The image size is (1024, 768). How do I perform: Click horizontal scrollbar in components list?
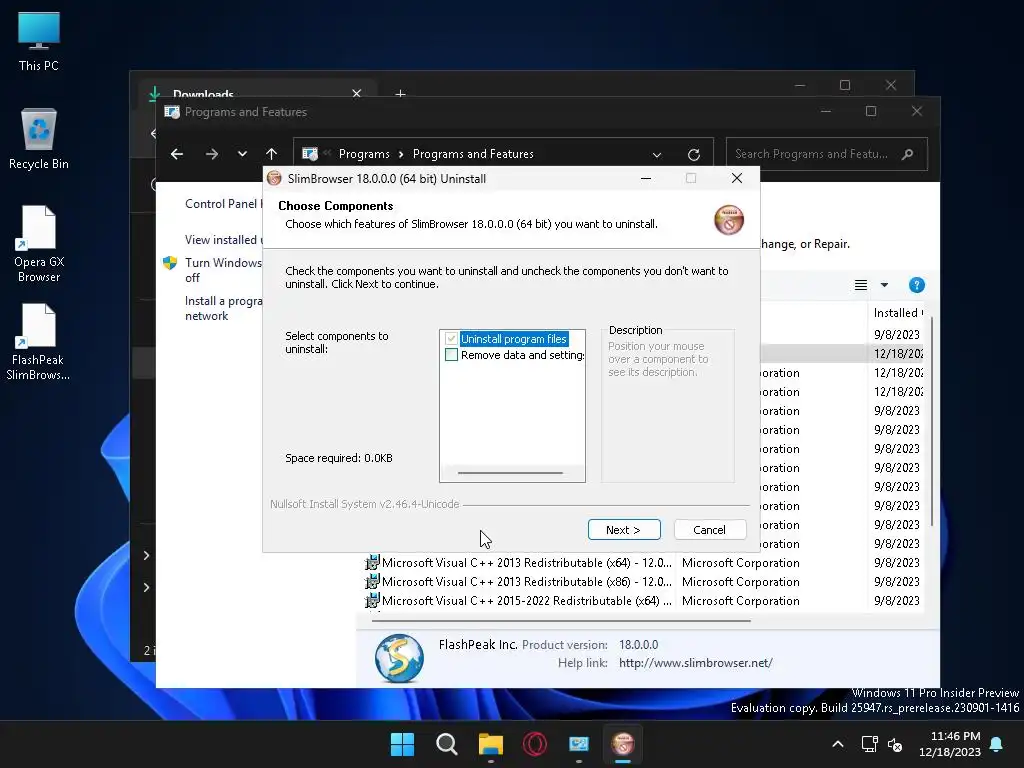510,472
